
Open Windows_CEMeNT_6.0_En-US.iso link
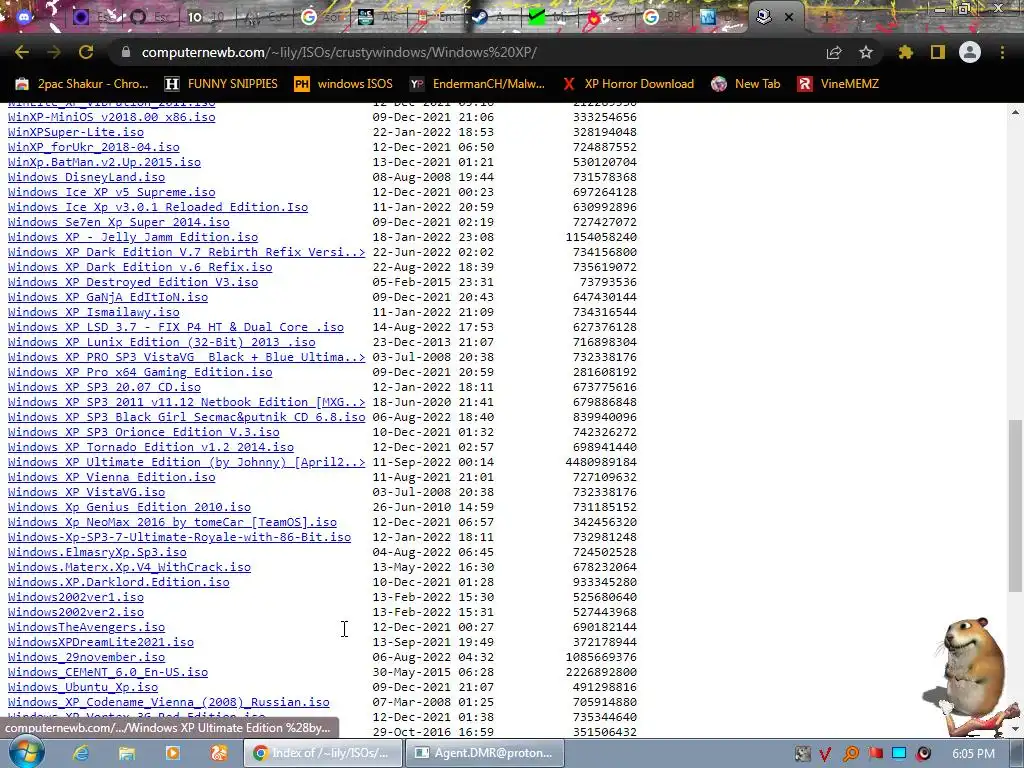[108, 673]
